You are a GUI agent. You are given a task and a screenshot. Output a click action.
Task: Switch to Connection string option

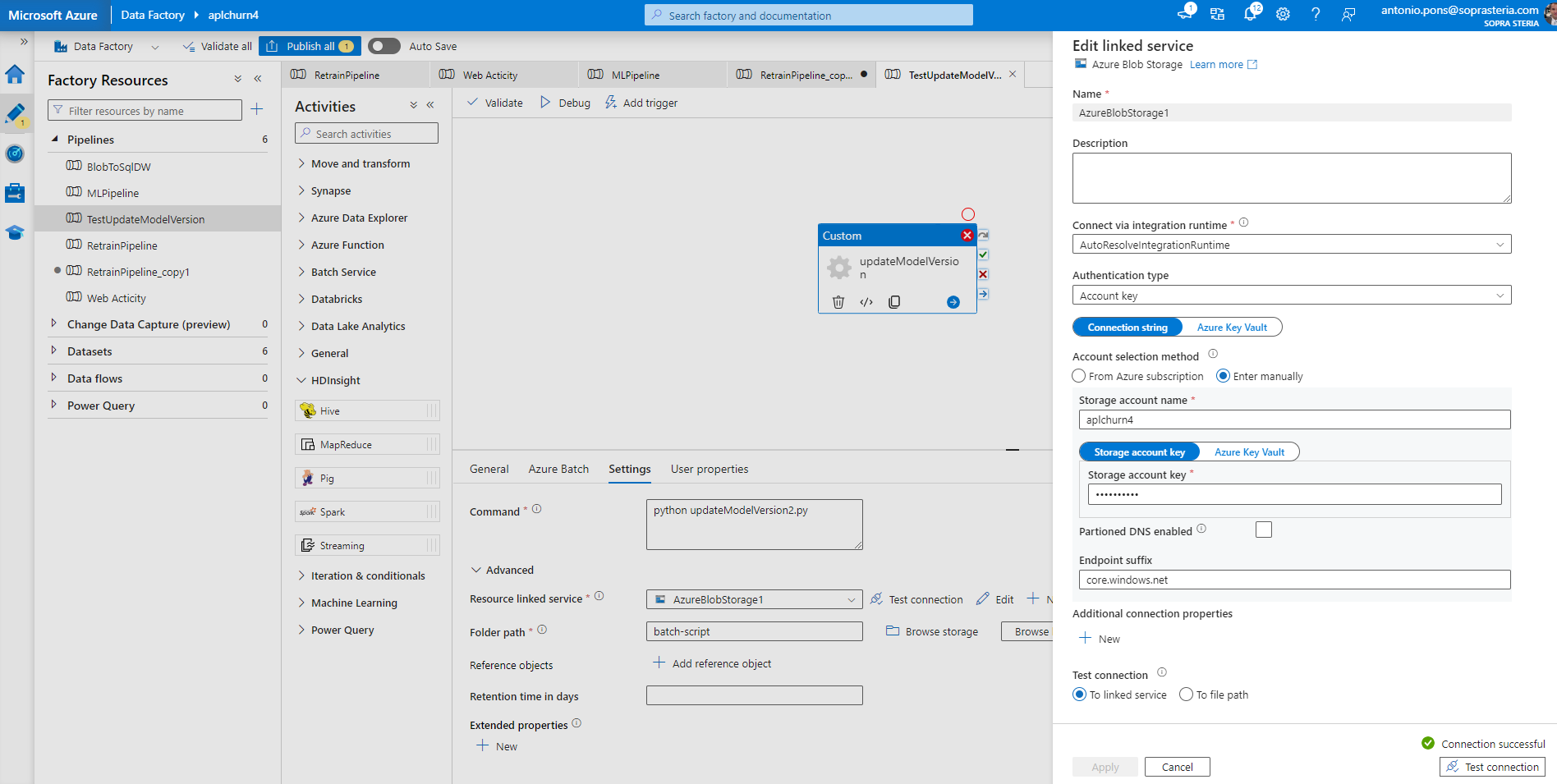point(1128,327)
